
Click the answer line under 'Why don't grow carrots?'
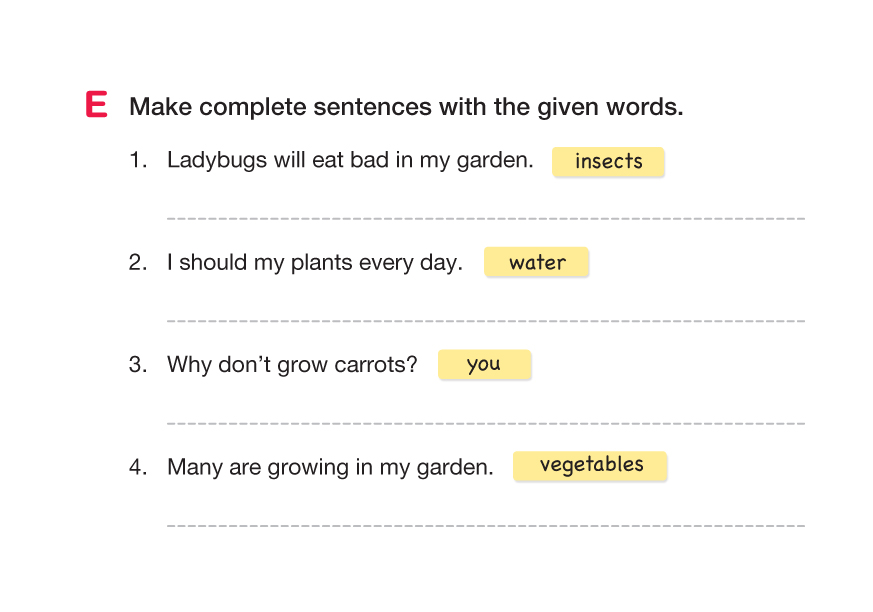(x=485, y=422)
